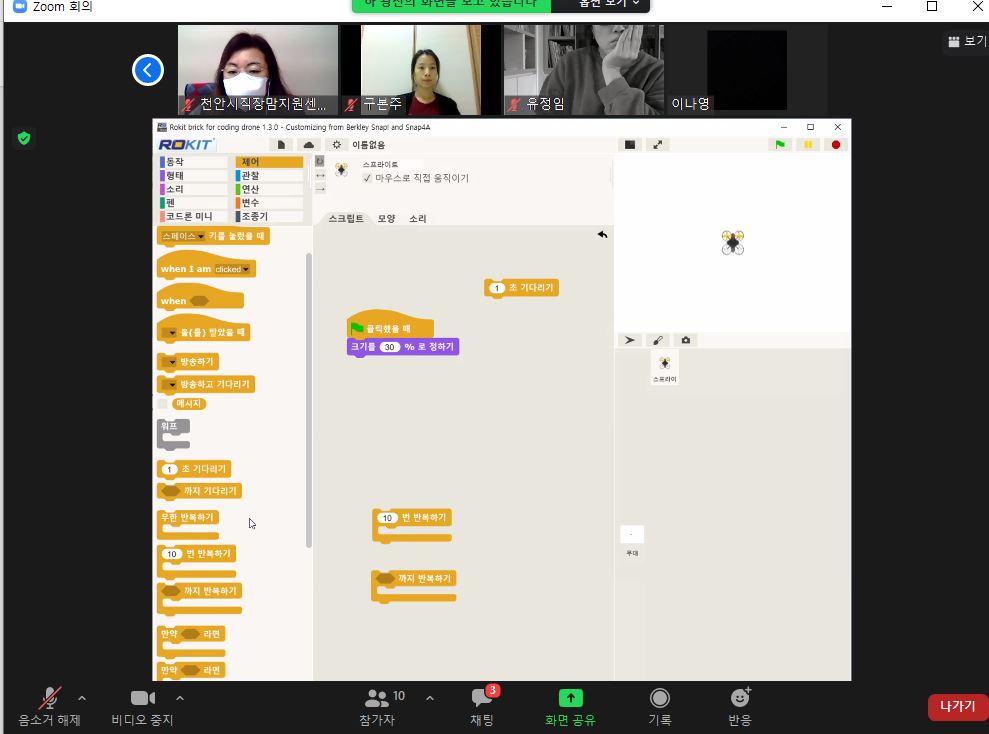This screenshot has height=734, width=989.
Task: Click the paintbrush new sprite icon
Action: (x=657, y=340)
